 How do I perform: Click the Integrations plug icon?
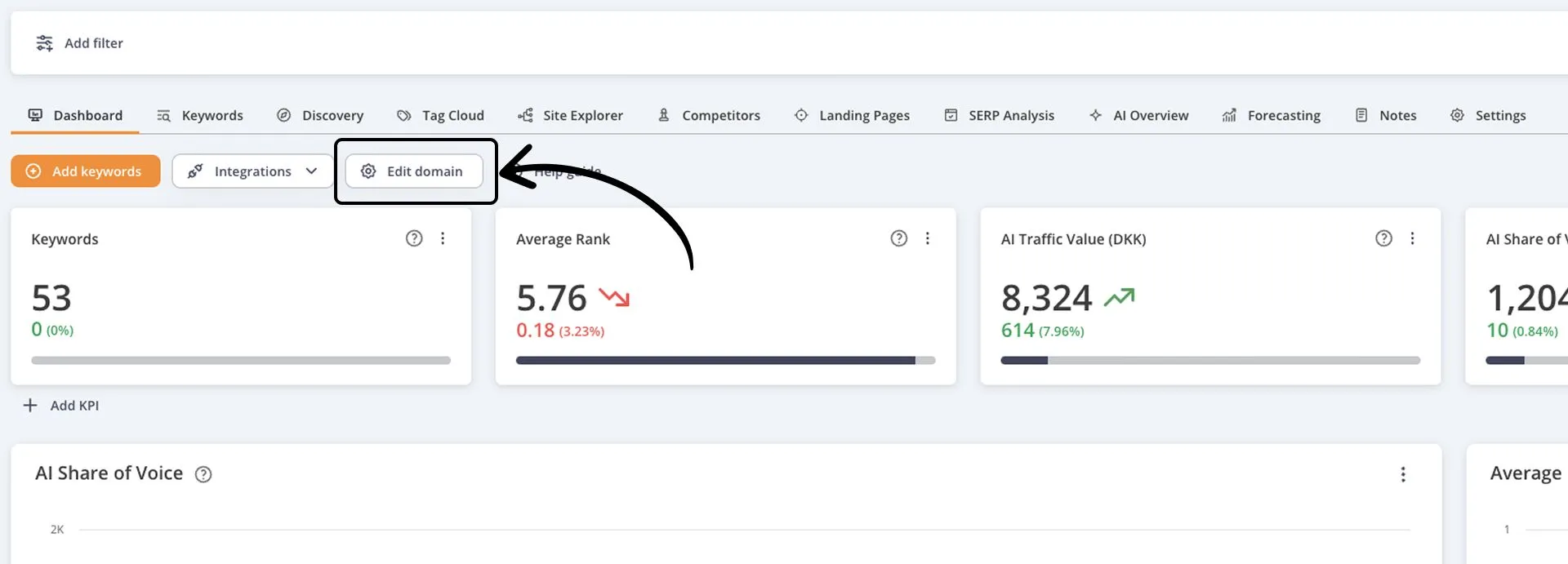[195, 171]
